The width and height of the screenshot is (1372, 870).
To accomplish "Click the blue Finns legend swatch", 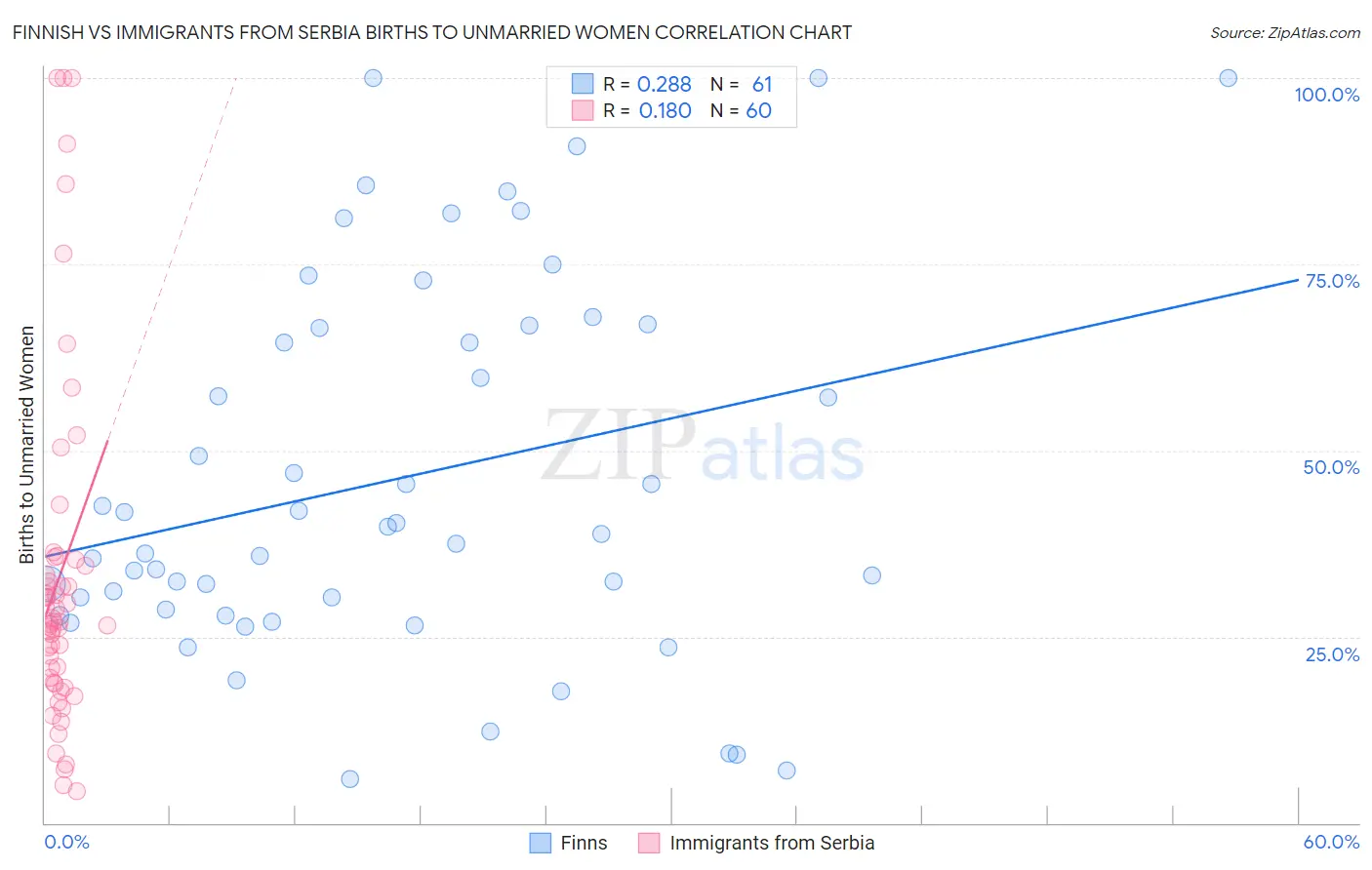I will [x=541, y=843].
